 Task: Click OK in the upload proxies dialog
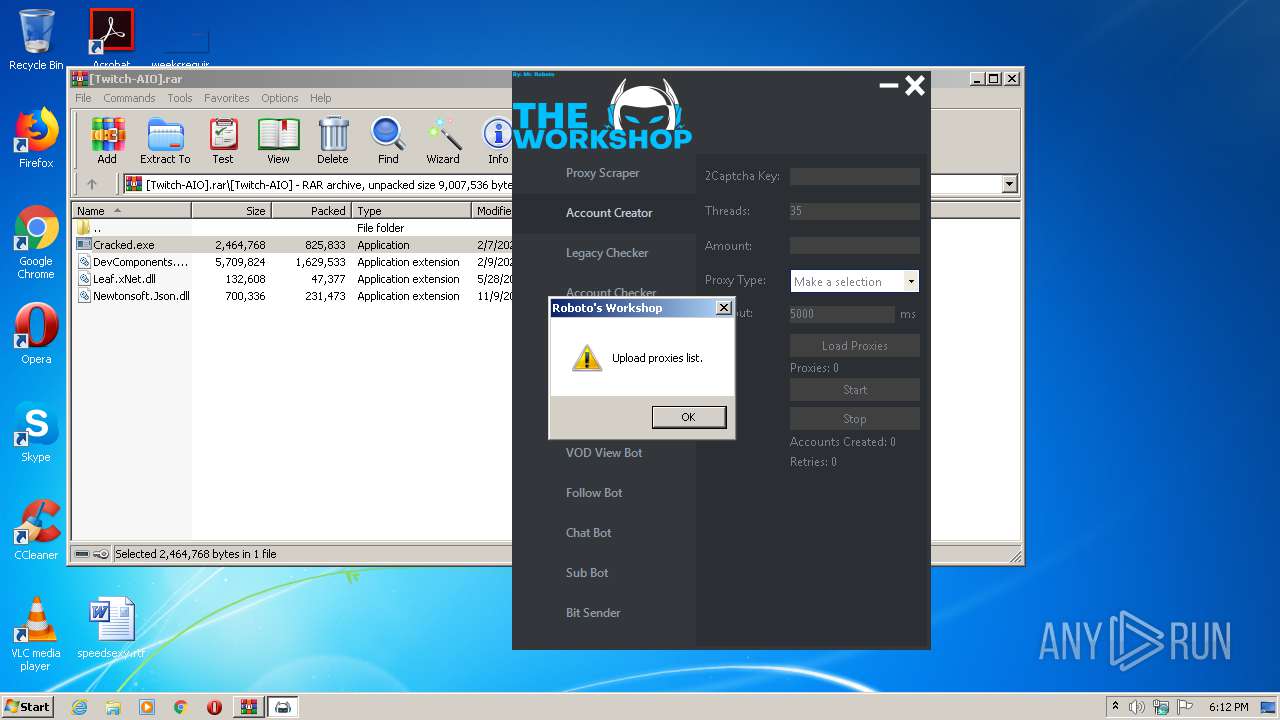point(689,417)
